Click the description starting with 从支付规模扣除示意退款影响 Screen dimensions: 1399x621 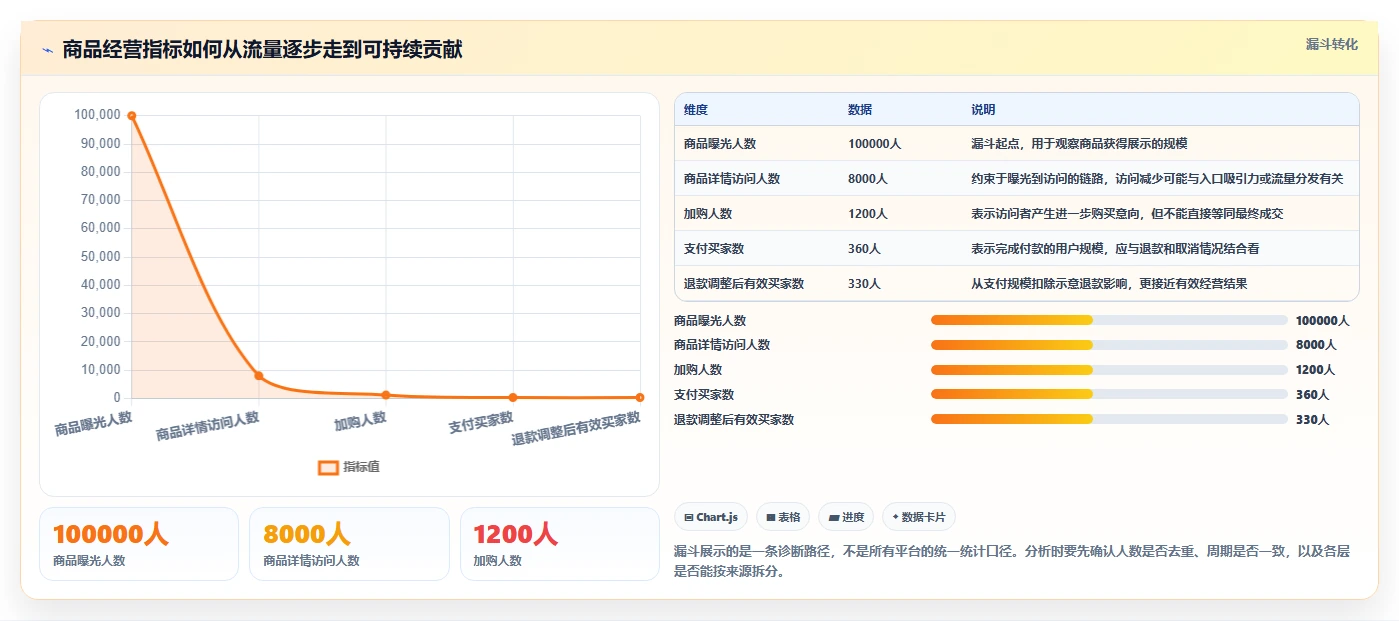[x=1109, y=284]
